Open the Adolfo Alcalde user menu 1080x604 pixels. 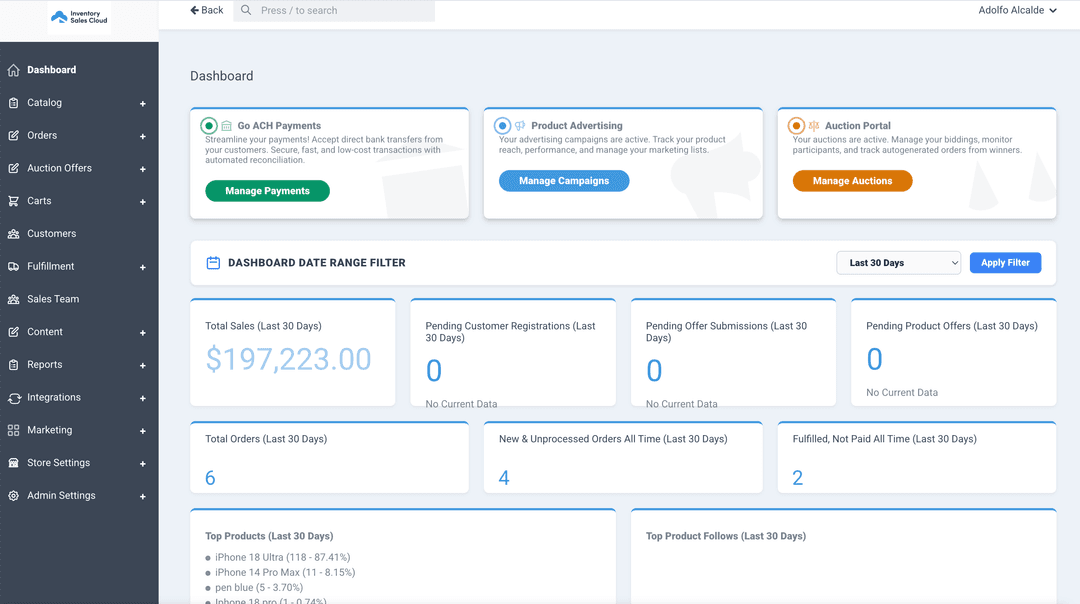click(x=1017, y=10)
